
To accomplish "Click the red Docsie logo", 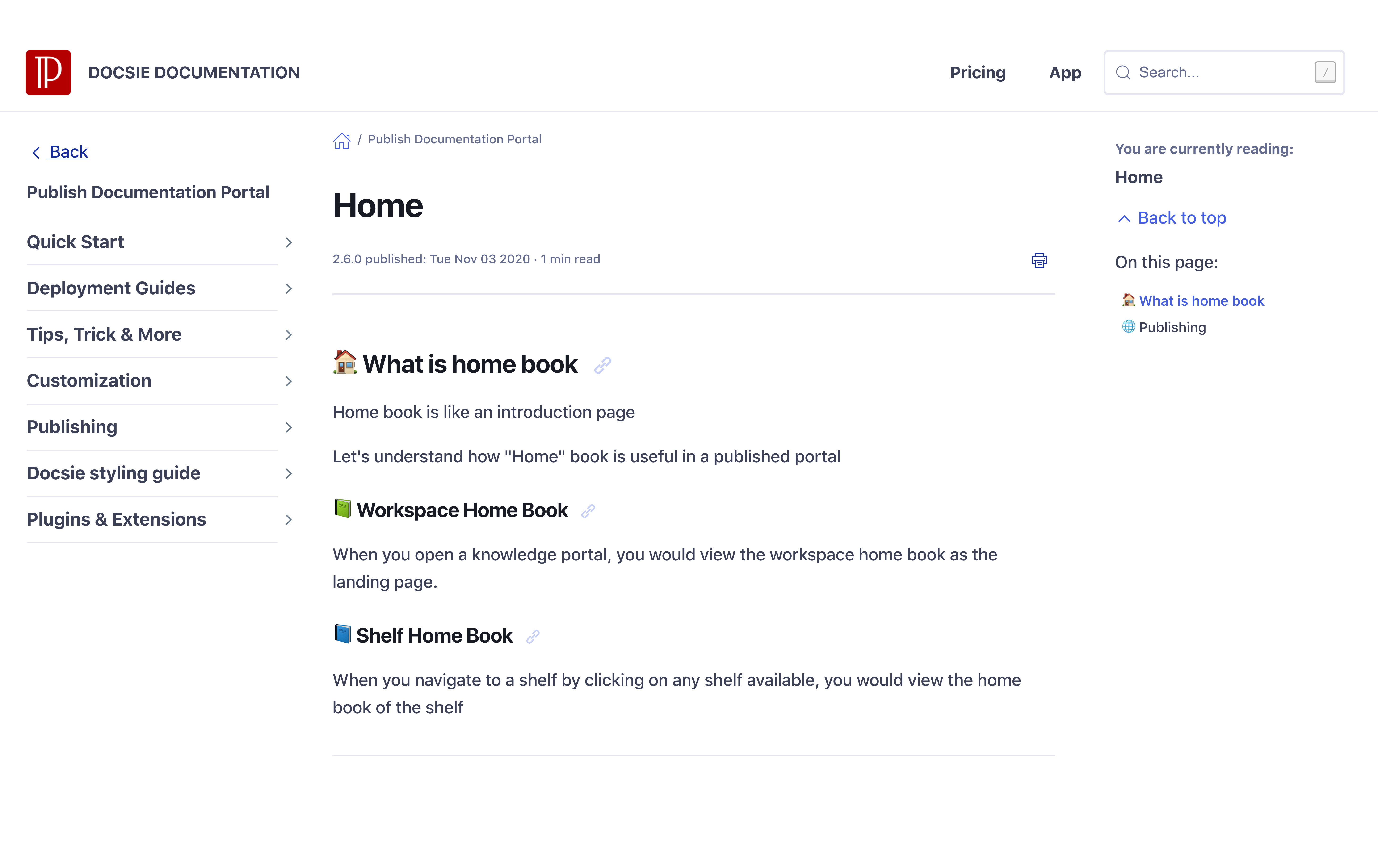I will pos(48,73).
